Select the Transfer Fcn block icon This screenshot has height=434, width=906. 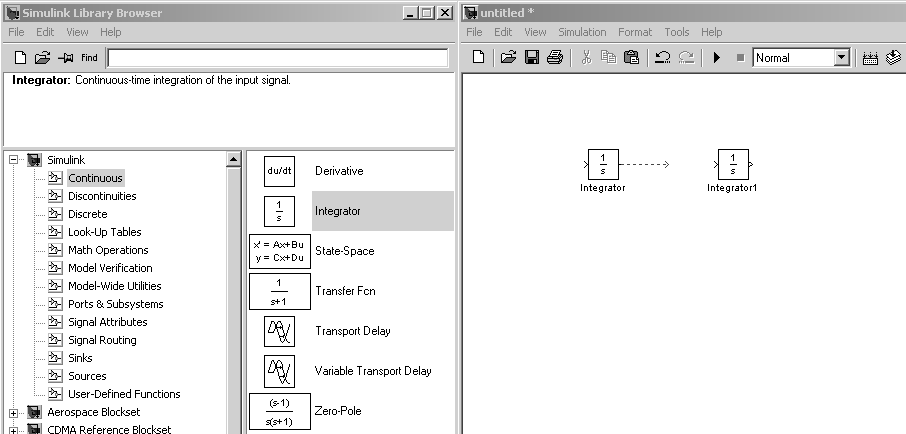tap(279, 291)
